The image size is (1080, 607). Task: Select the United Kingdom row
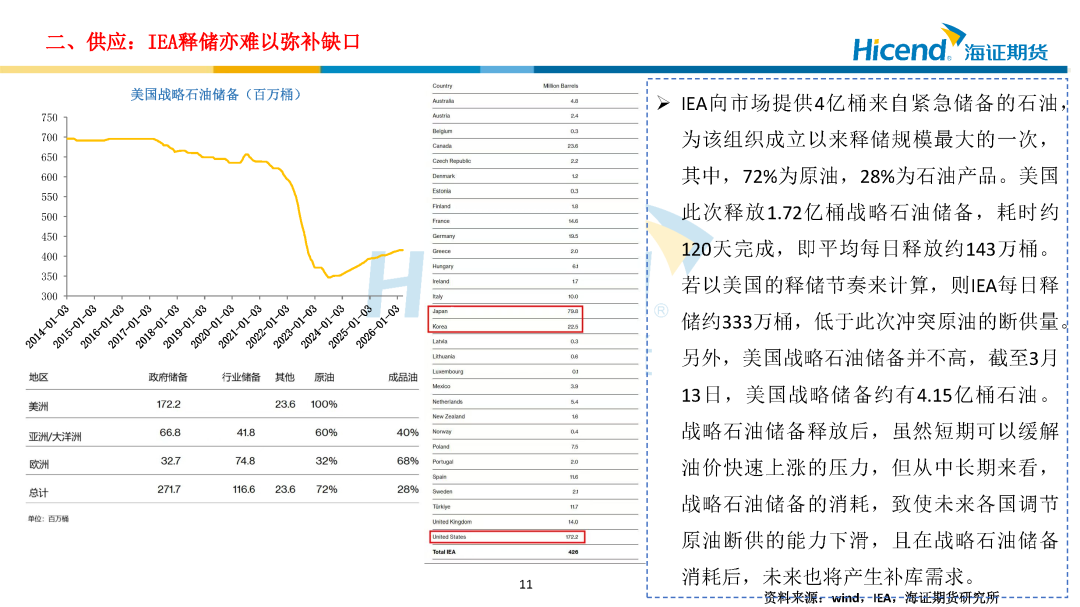(534, 522)
